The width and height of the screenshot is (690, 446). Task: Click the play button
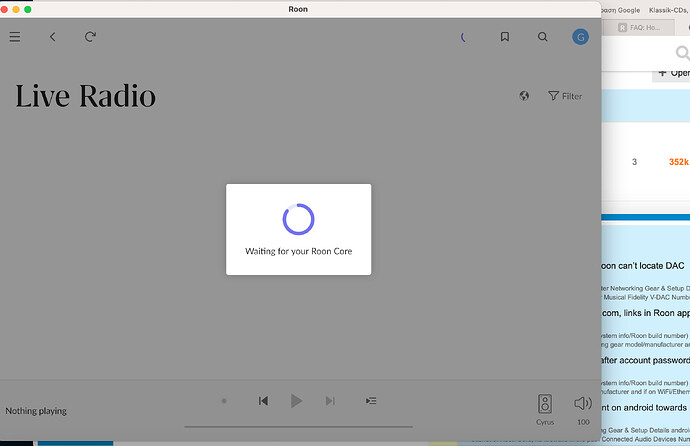pyautogui.click(x=296, y=401)
